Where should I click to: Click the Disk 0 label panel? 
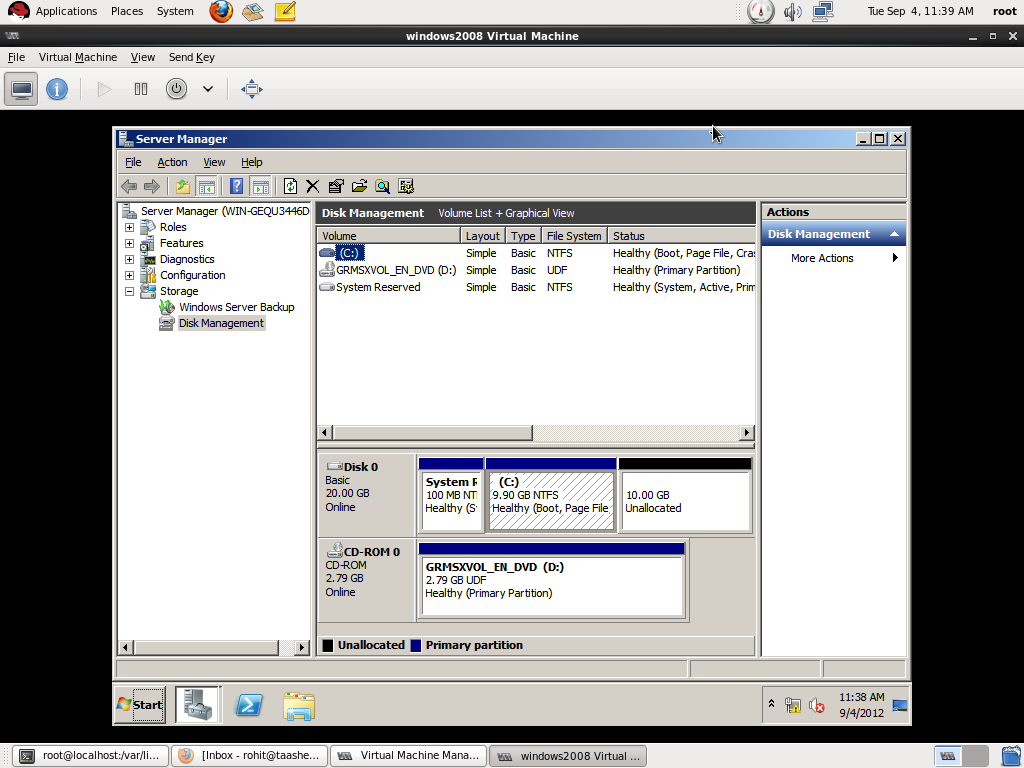click(x=366, y=495)
